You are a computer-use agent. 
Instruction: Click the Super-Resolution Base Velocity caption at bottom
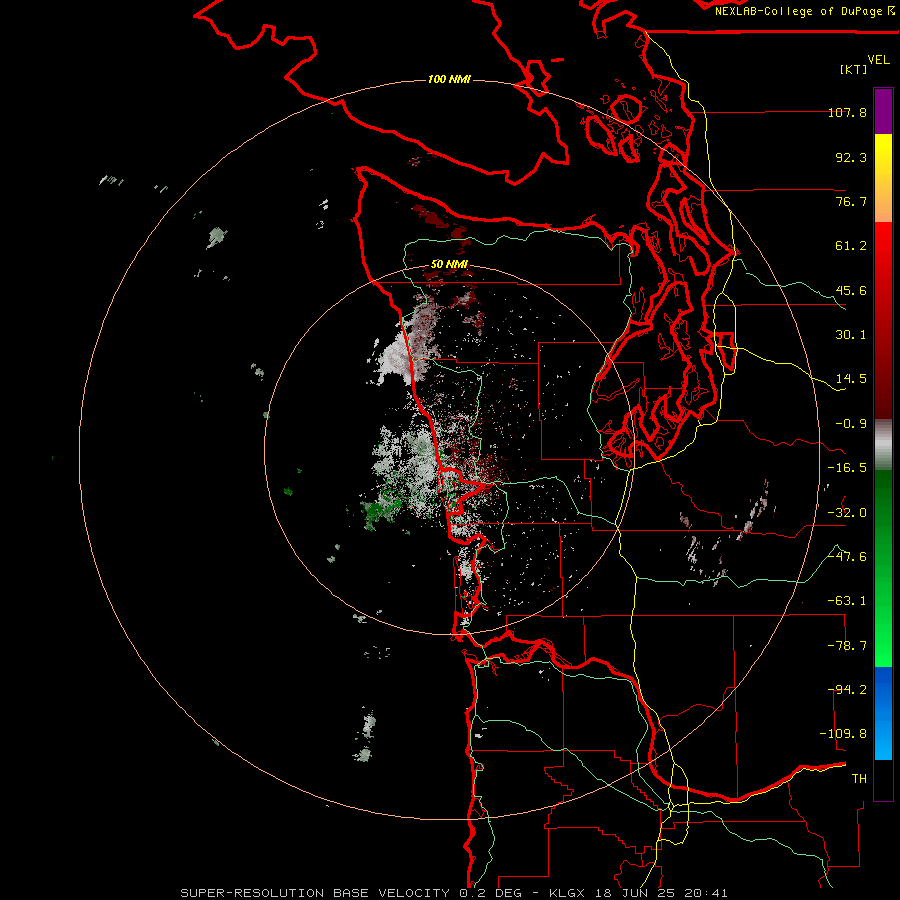tap(454, 893)
